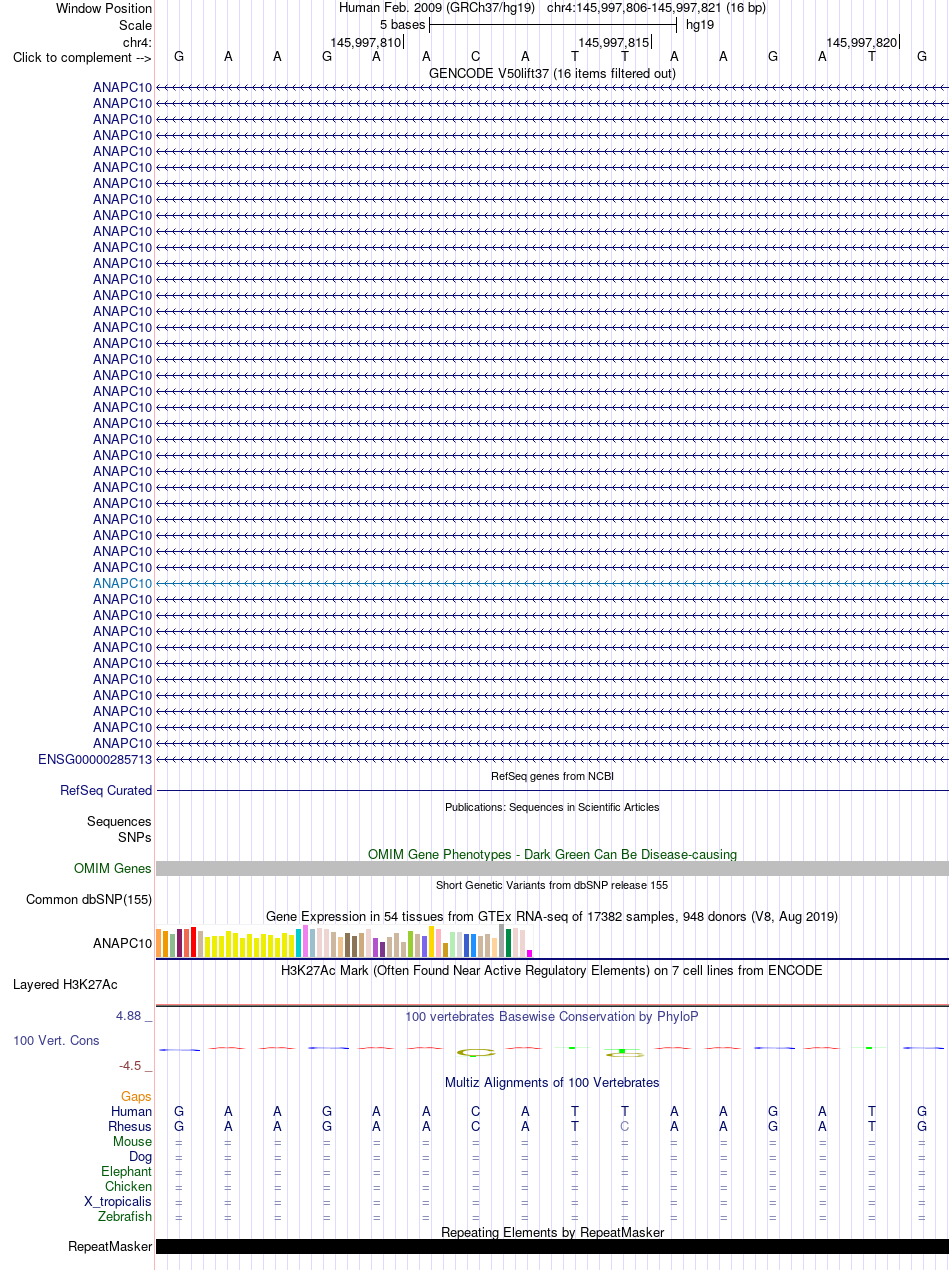Click the 'Dog' alignment row label
The height and width of the screenshot is (1270, 950).
[x=141, y=1156]
